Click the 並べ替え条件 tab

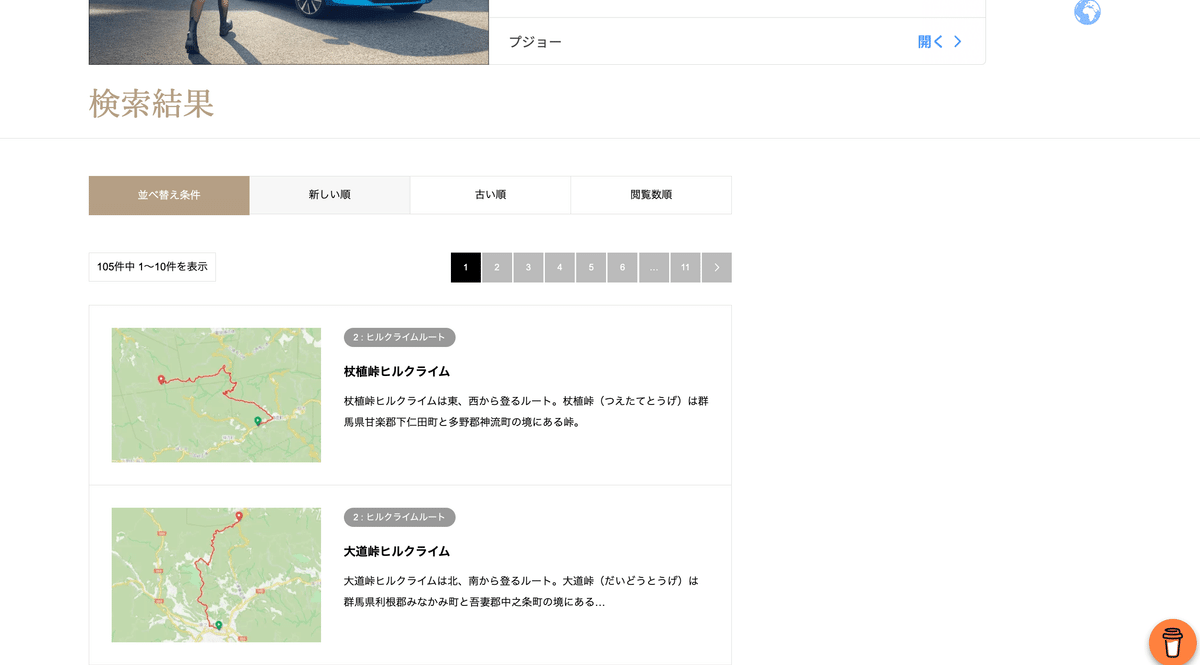coord(169,194)
